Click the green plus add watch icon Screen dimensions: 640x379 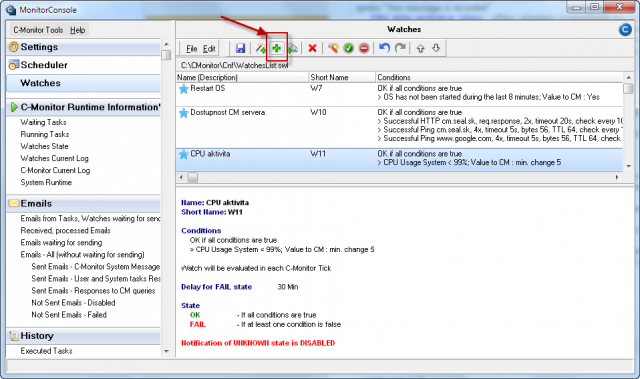point(276,48)
